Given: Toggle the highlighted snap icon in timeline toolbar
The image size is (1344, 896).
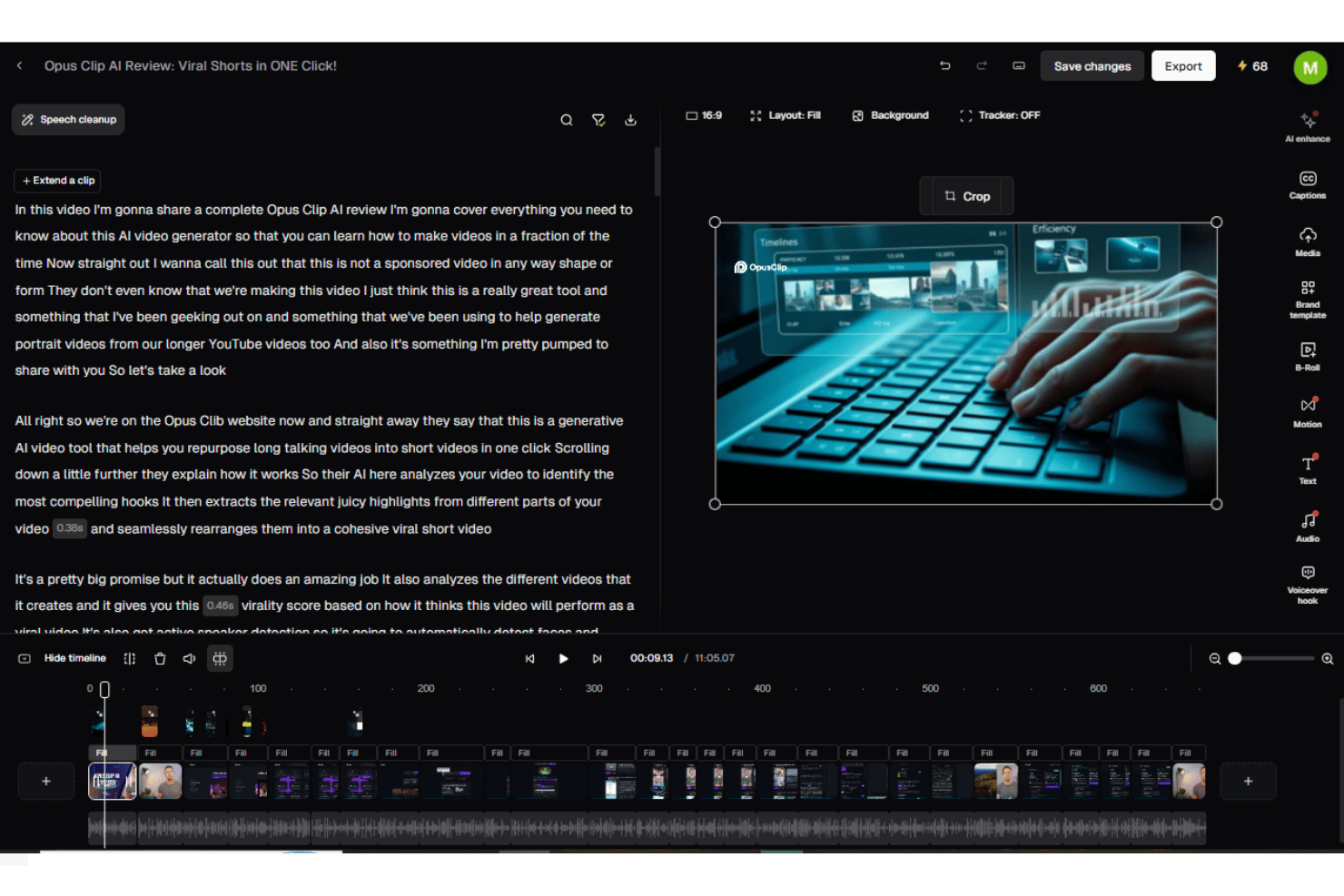Looking at the screenshot, I should [x=220, y=659].
